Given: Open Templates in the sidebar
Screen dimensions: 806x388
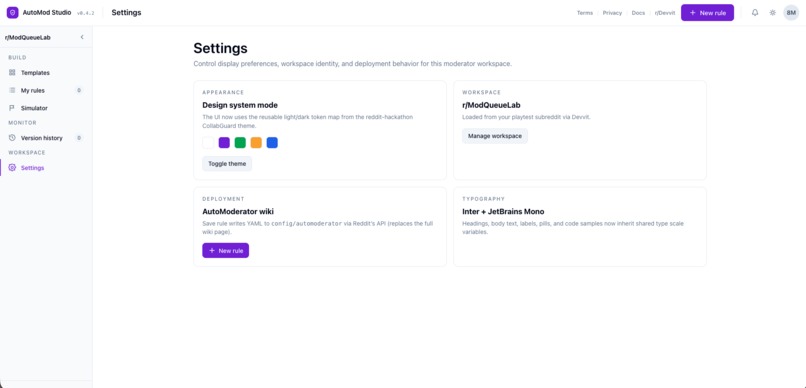Looking at the screenshot, I should (x=46, y=73).
